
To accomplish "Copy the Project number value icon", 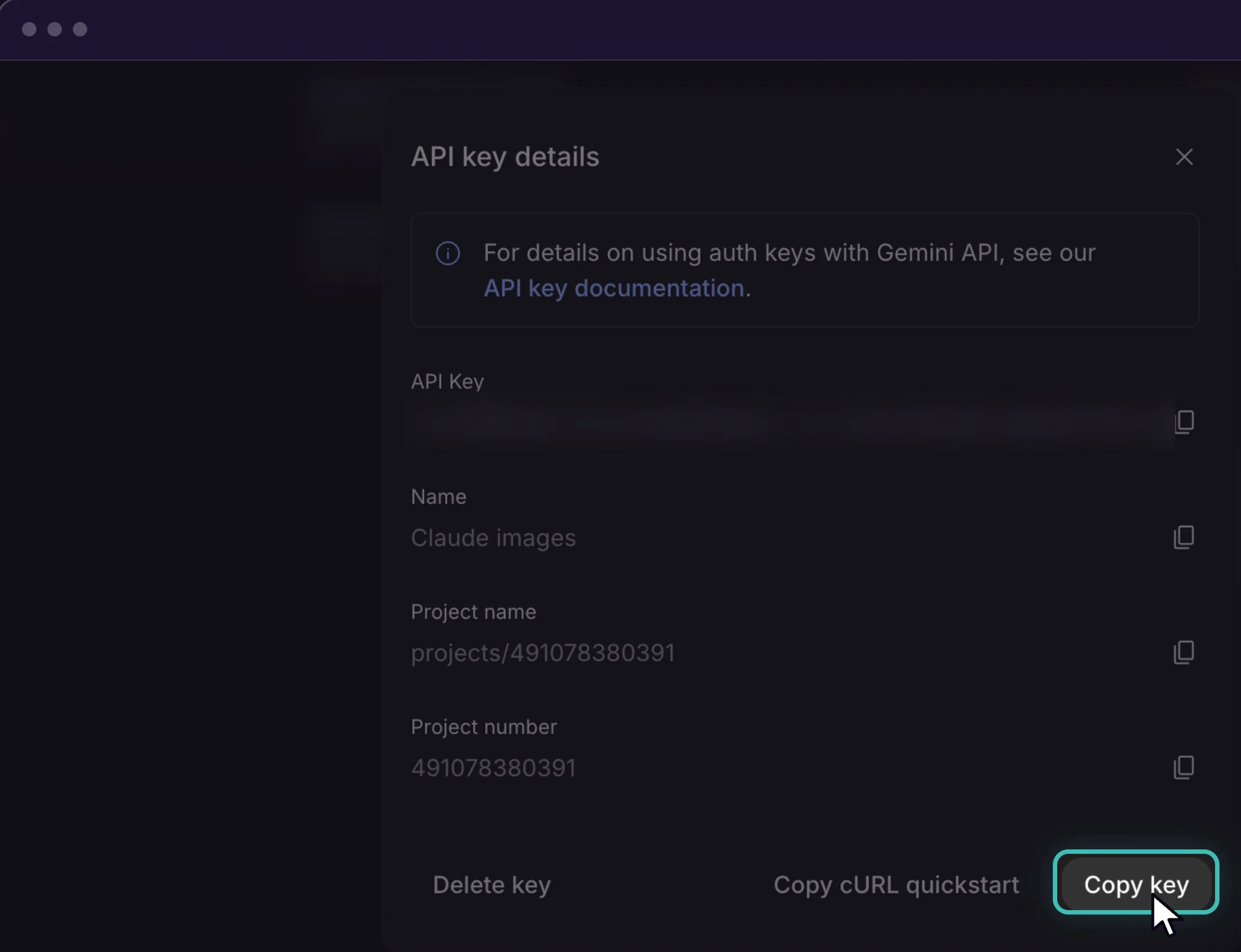I will (x=1183, y=767).
